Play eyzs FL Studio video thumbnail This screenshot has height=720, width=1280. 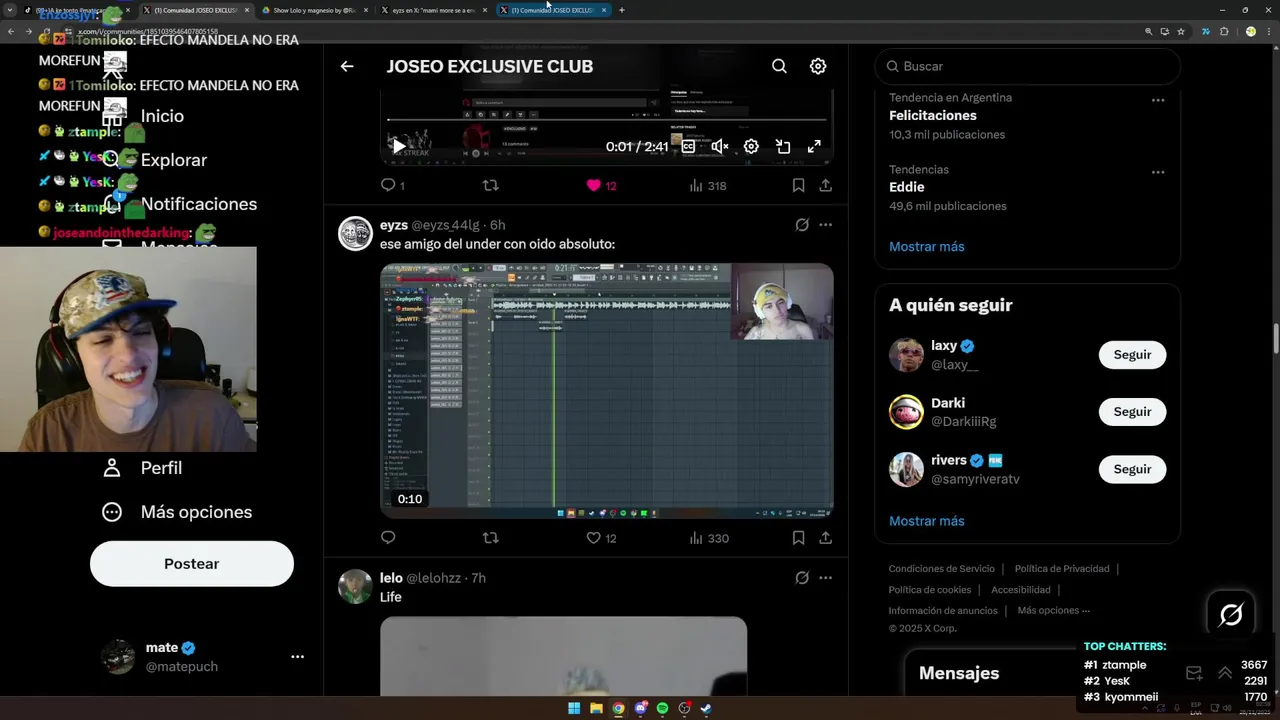pos(606,390)
